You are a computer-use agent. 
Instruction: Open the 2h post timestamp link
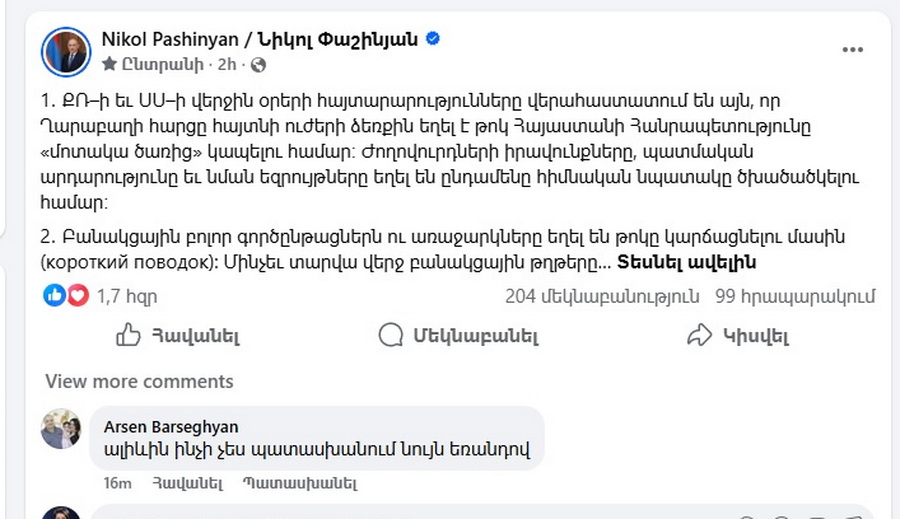pos(227,64)
